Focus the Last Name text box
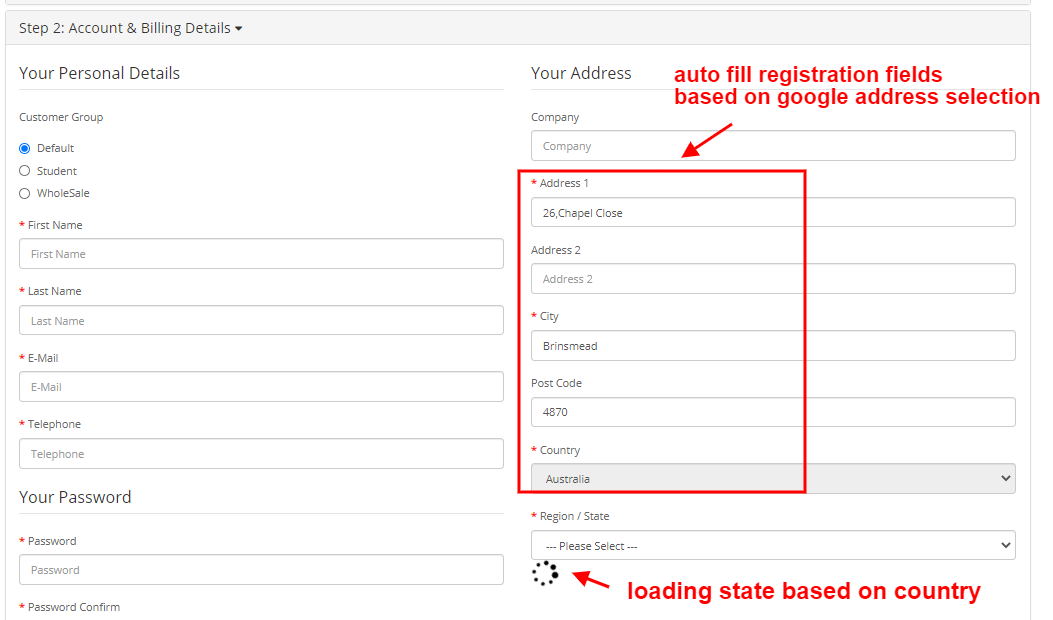Viewport: 1053px width, 620px height. 261,321
